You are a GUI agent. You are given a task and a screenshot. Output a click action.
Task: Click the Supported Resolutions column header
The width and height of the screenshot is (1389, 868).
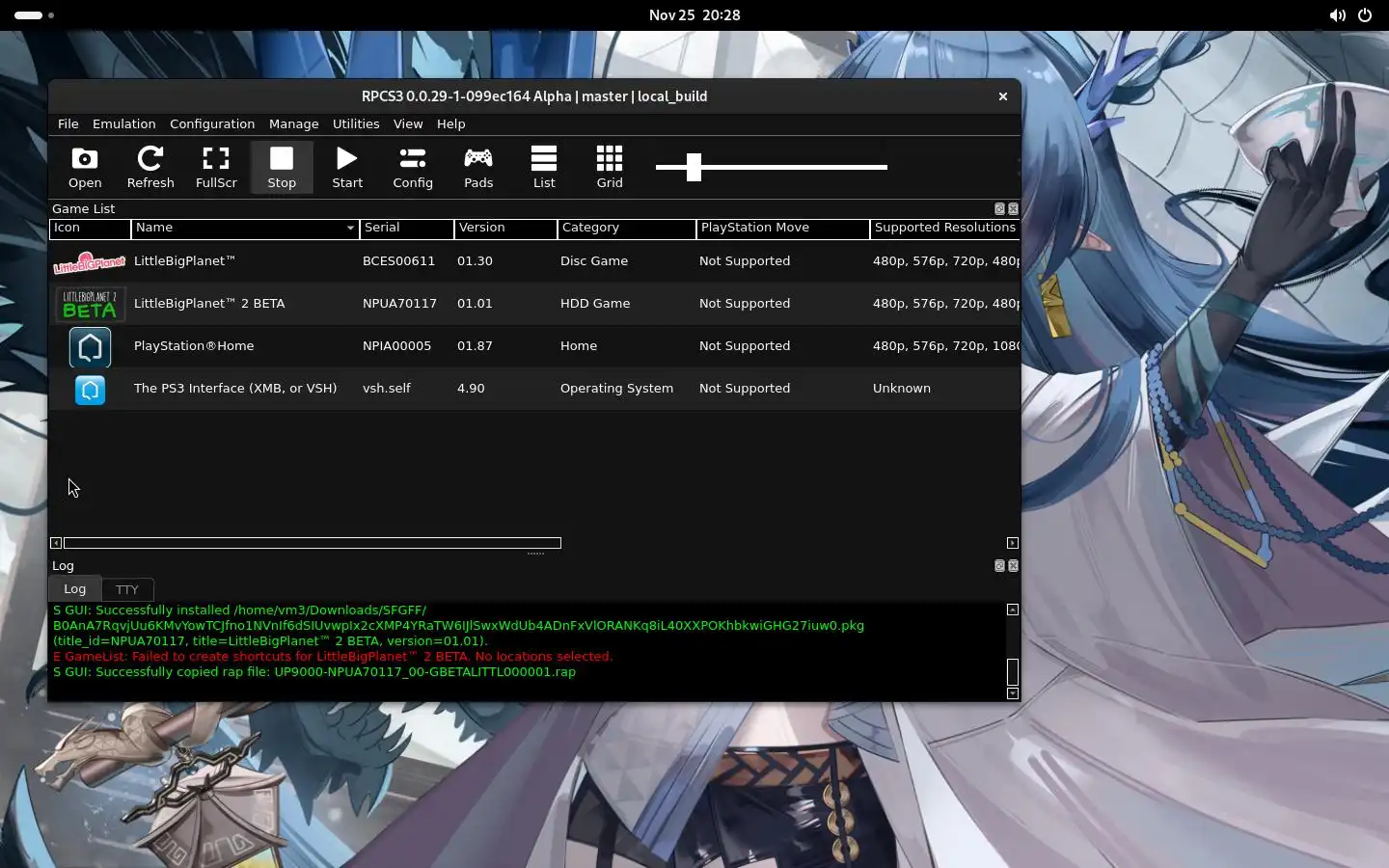[x=944, y=229]
